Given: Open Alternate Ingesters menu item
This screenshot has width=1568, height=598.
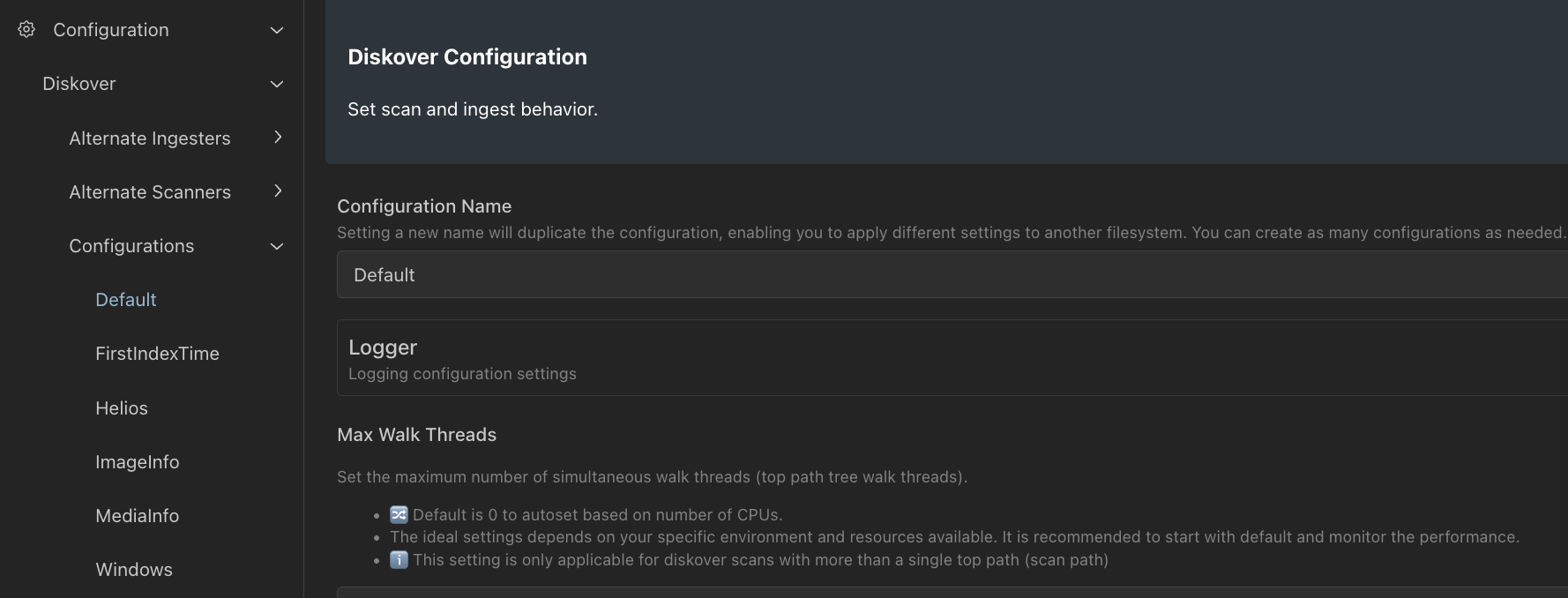Looking at the screenshot, I should (x=150, y=138).
